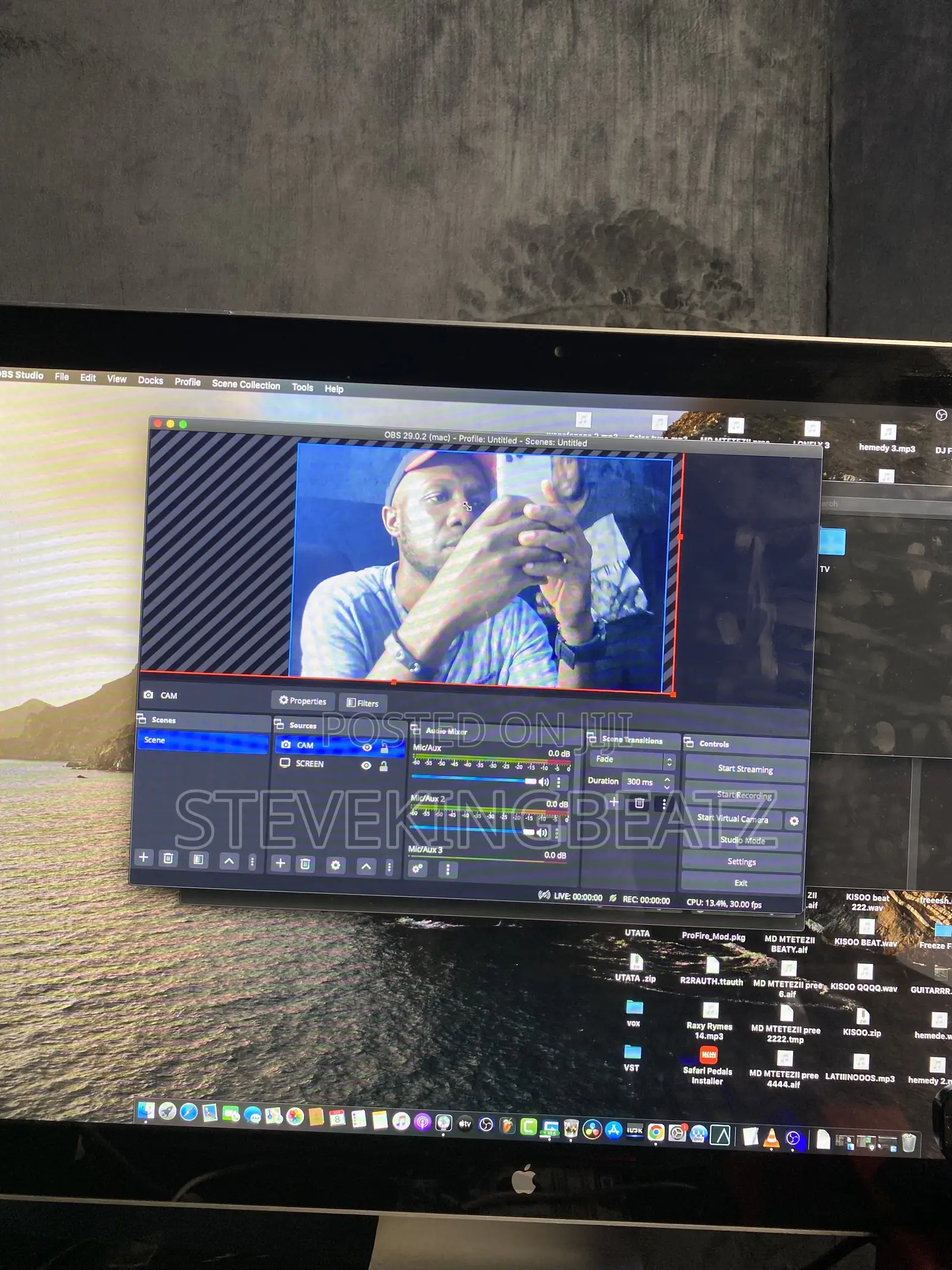The width and height of the screenshot is (952, 1270).
Task: Open the Scene Collection menu
Action: pos(246,384)
